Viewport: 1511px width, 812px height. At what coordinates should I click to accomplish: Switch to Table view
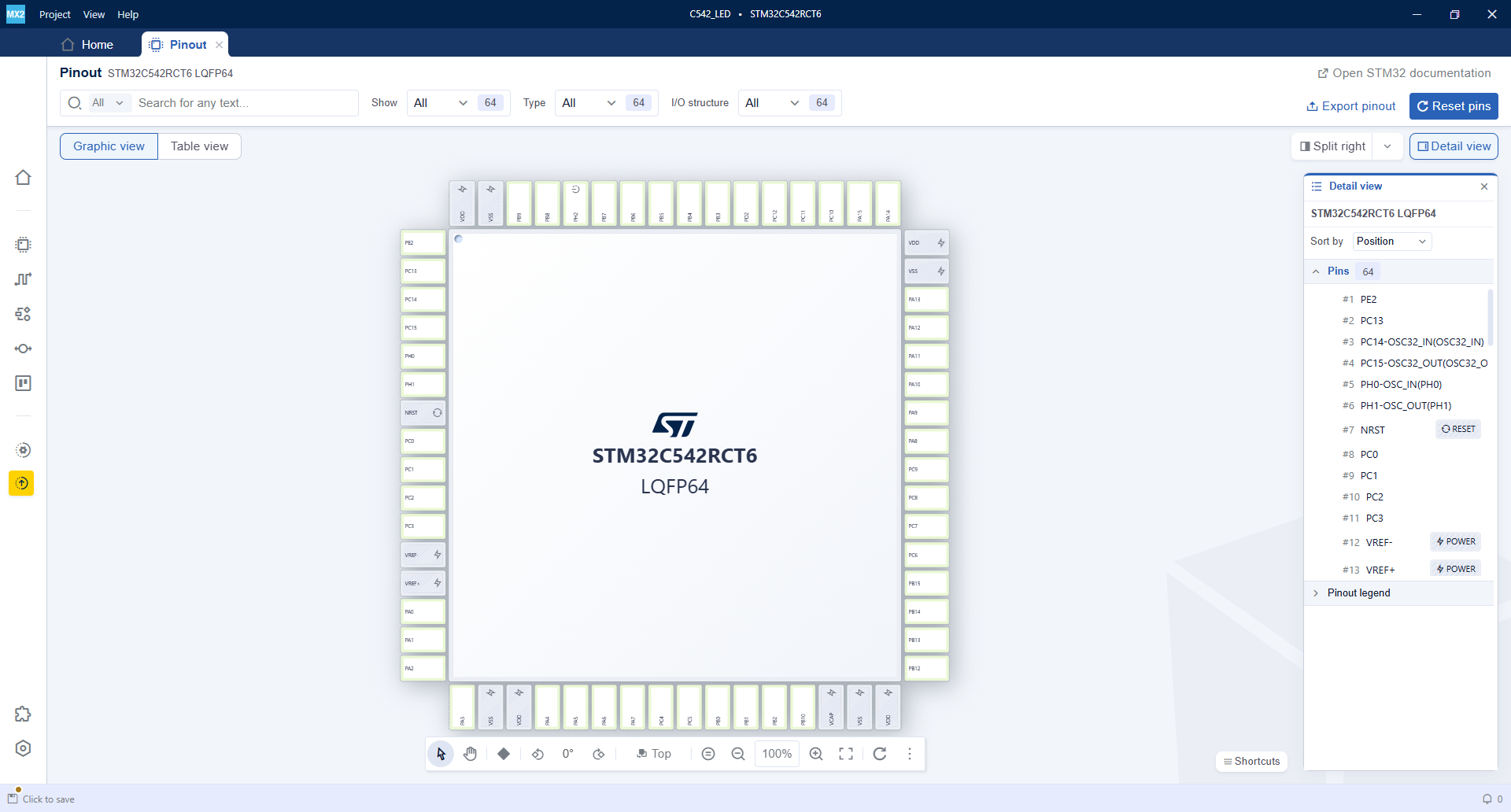click(200, 146)
